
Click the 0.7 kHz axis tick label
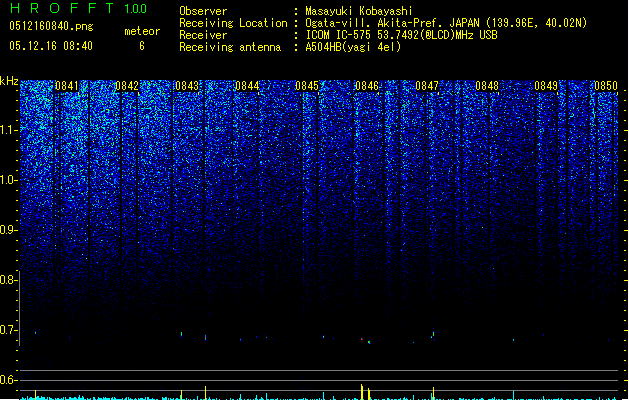(x=8, y=330)
